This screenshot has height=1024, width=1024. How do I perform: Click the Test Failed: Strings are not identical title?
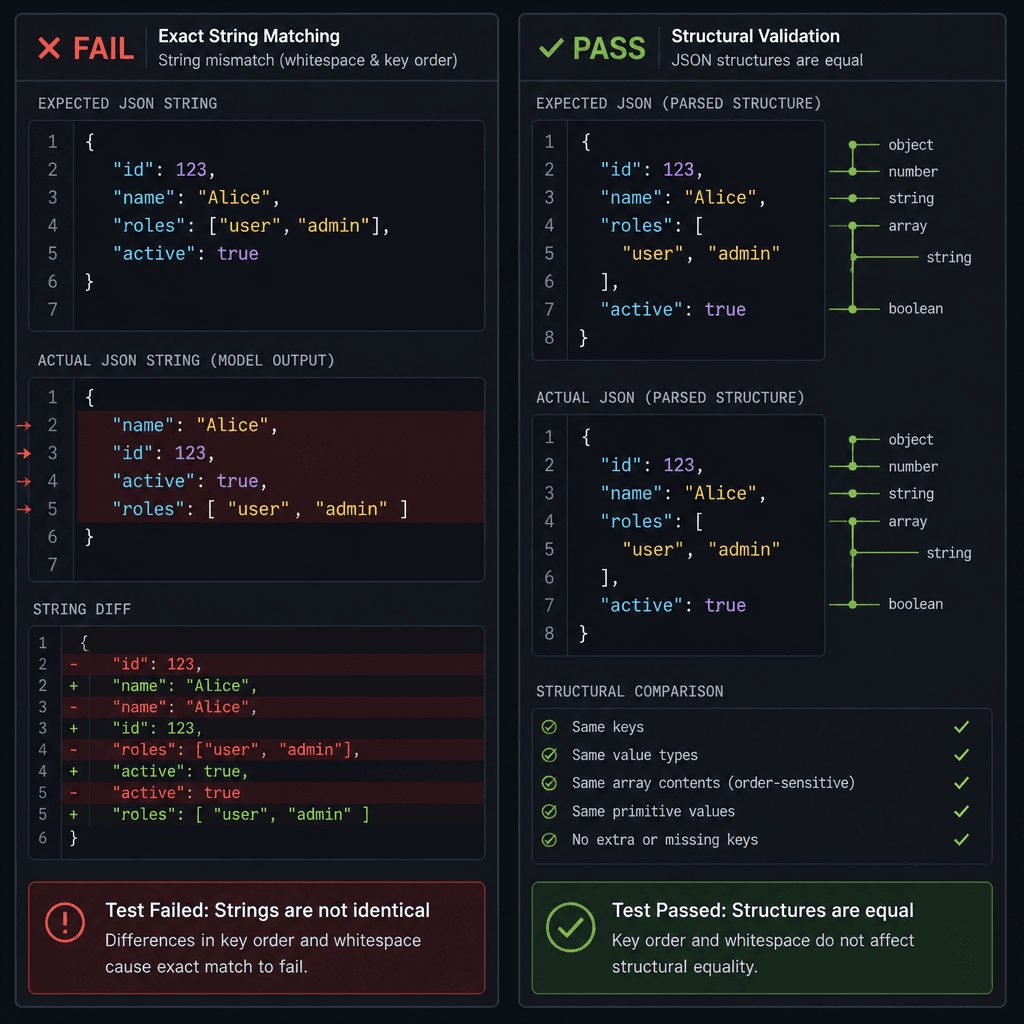tap(267, 910)
